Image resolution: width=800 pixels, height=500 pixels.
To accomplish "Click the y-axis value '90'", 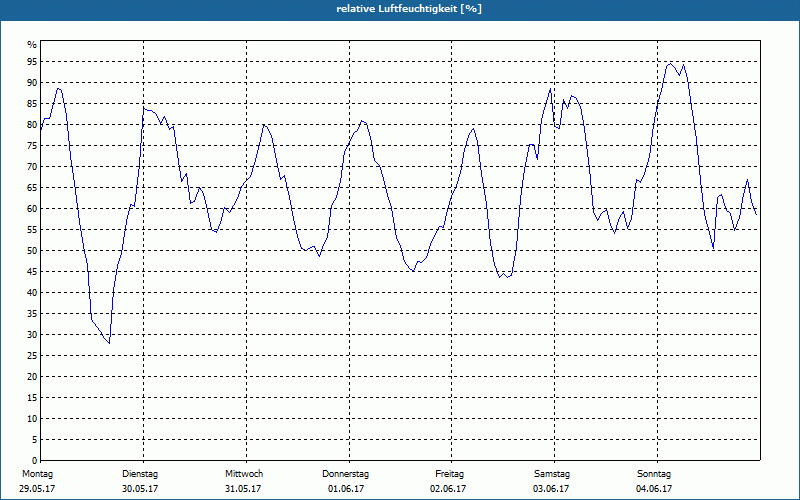I will click(32, 83).
